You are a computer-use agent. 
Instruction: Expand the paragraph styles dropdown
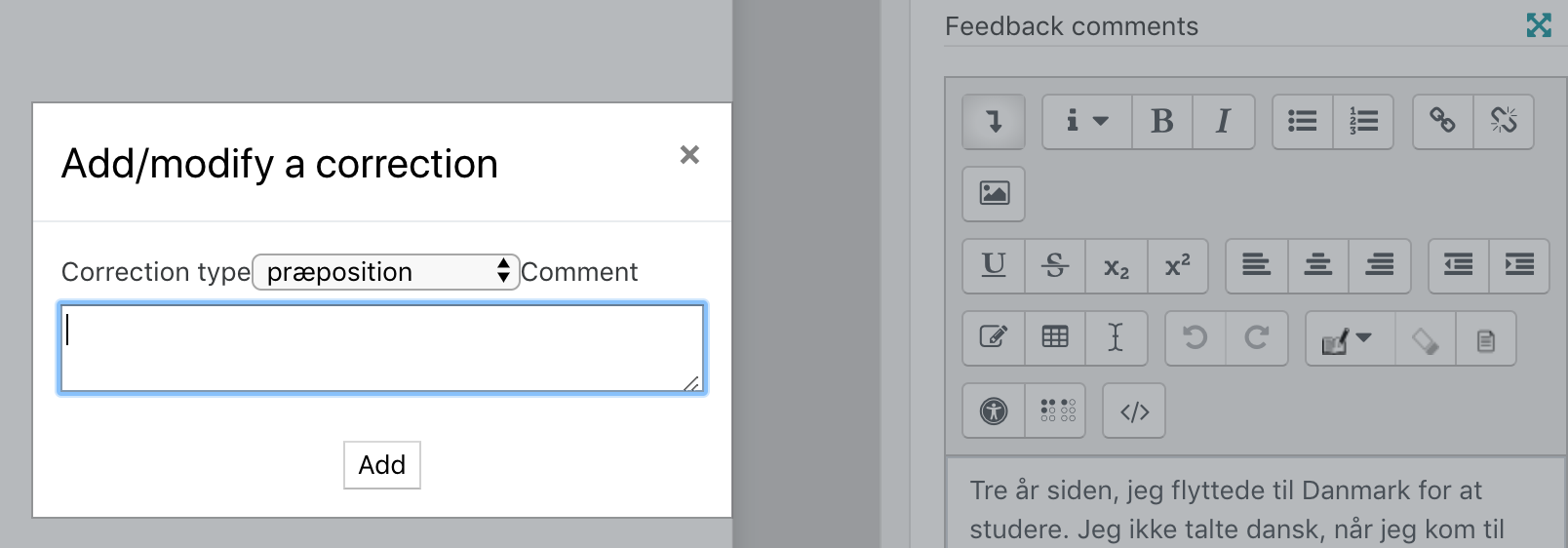(1086, 122)
